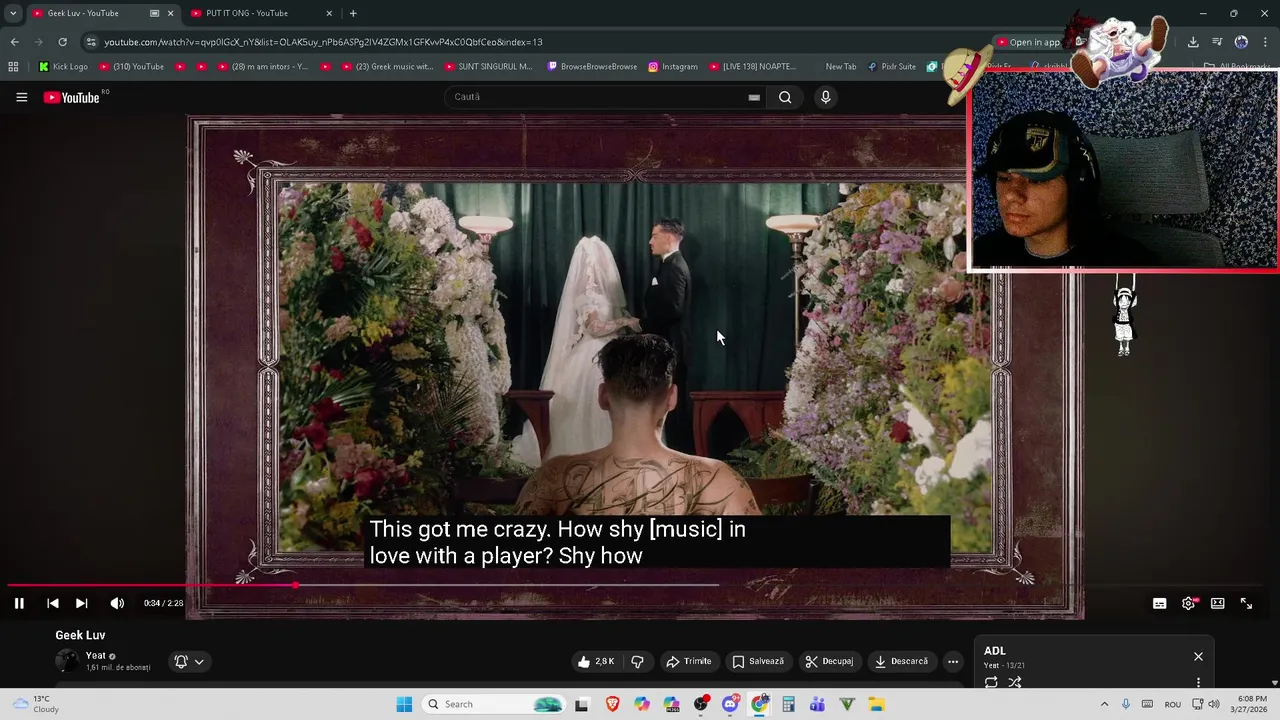This screenshot has height=720, width=1280.
Task: Open more actions three-dot menu
Action: [953, 661]
